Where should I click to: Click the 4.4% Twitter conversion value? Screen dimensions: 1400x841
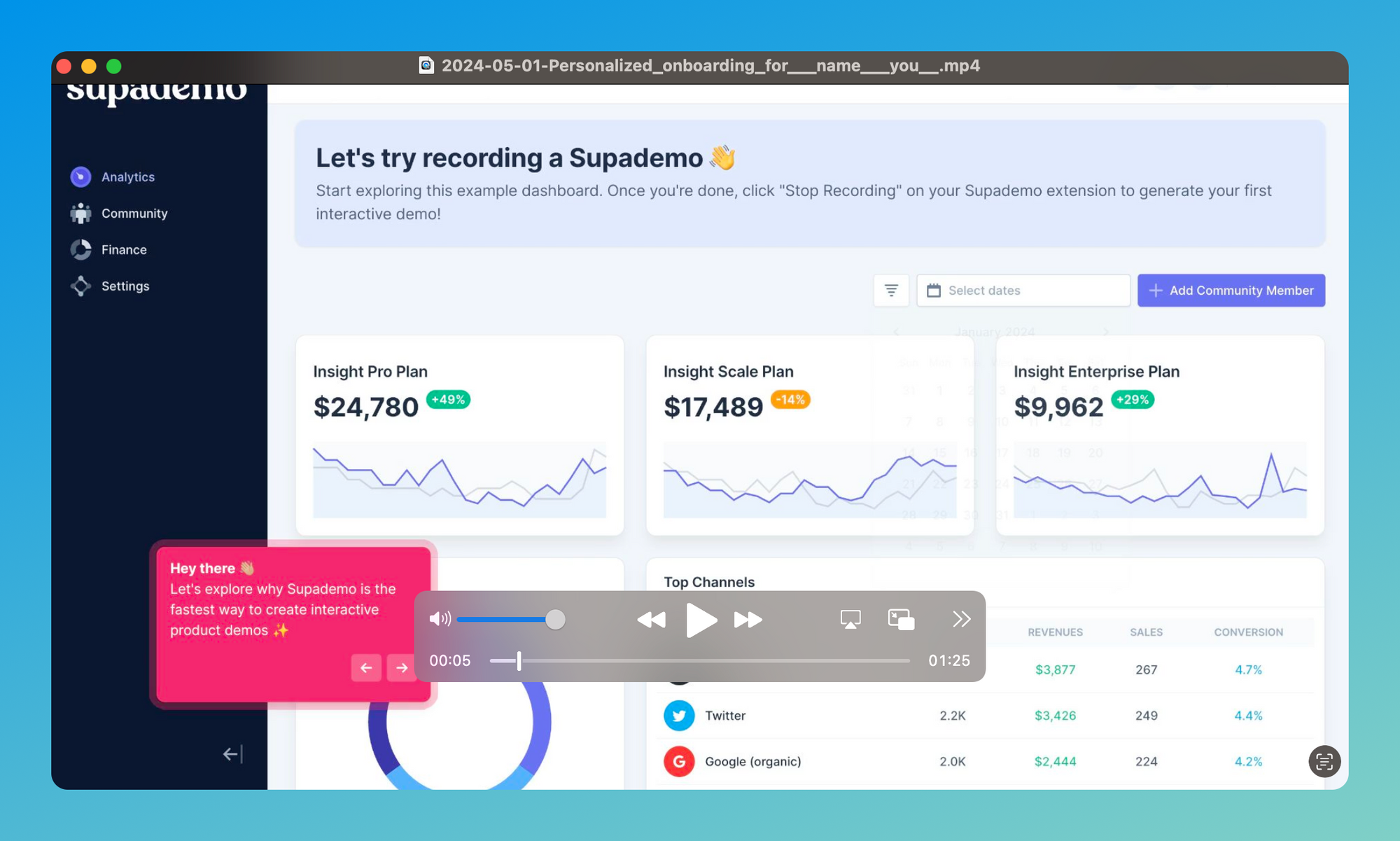tap(1248, 716)
